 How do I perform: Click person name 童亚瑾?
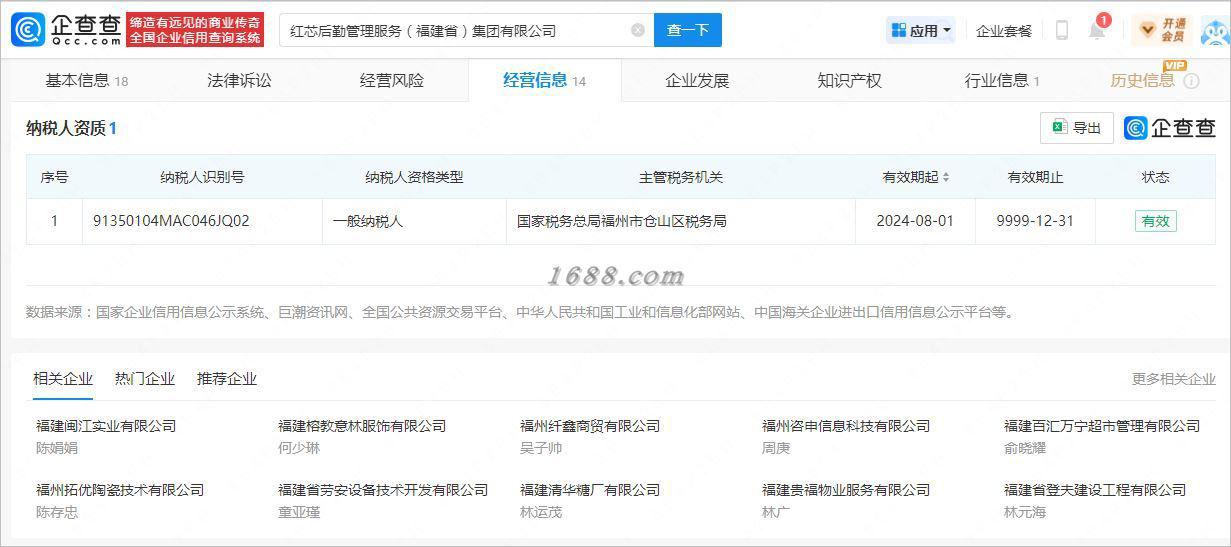pyautogui.click(x=299, y=512)
